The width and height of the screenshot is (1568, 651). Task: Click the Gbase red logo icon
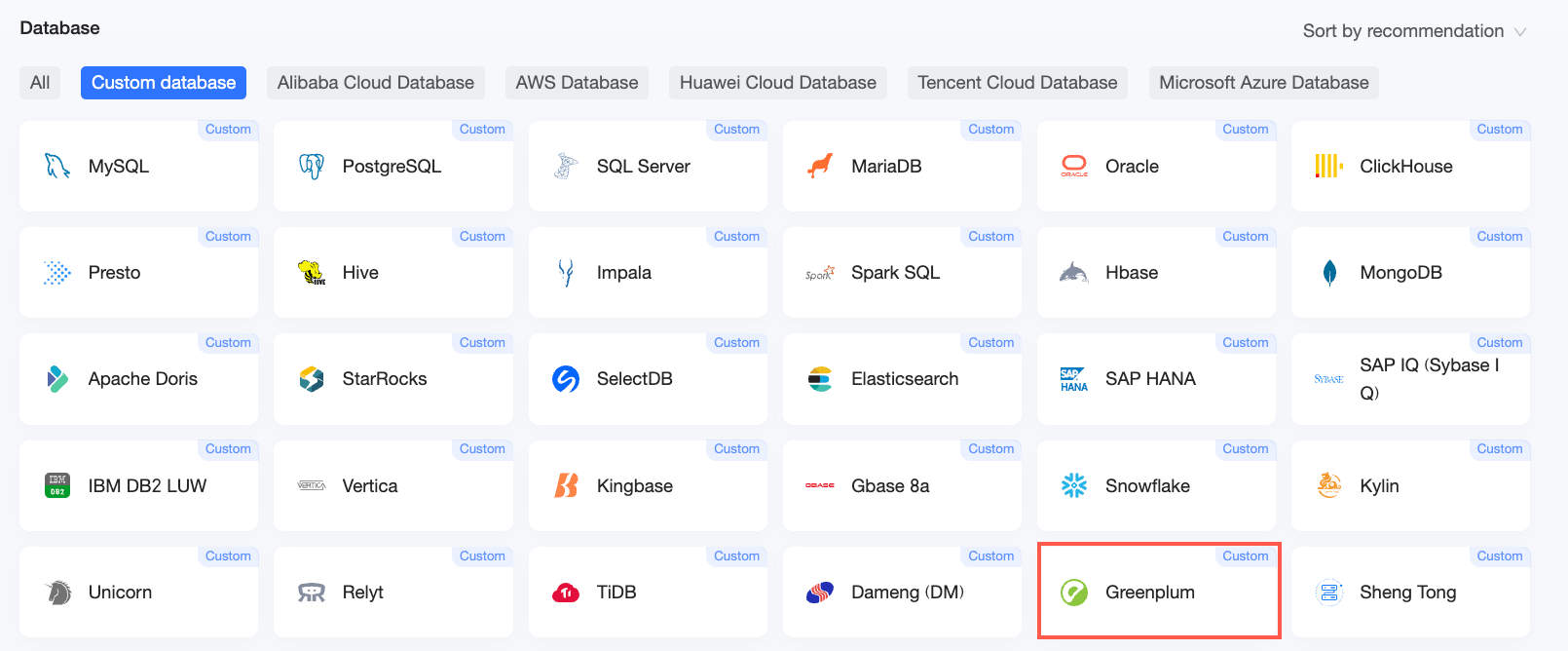coord(820,485)
